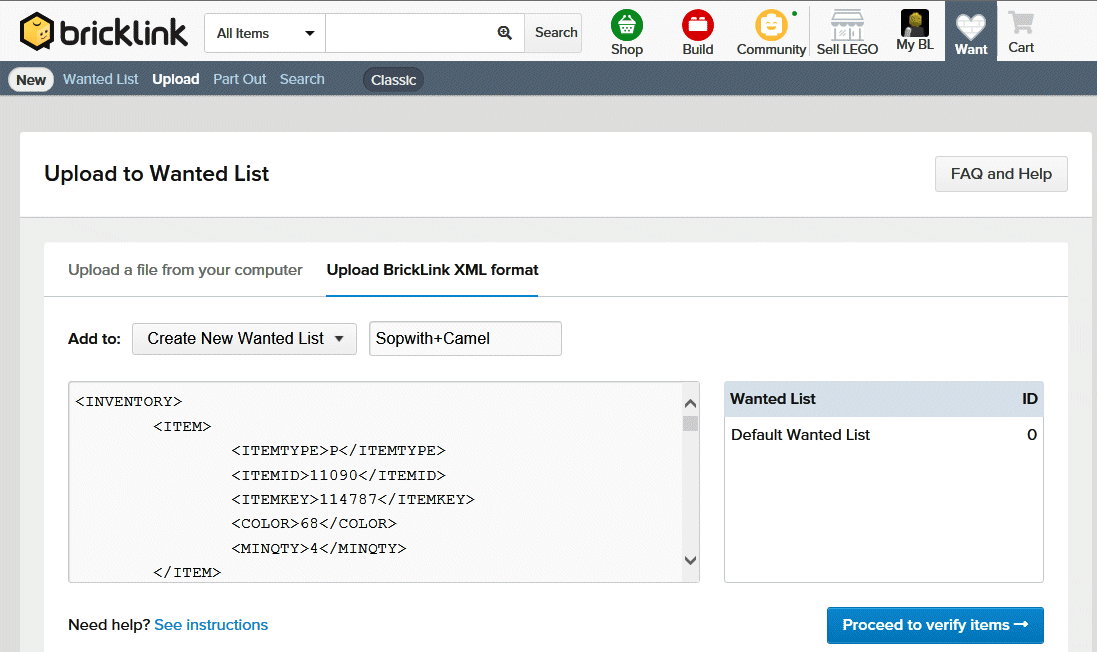The image size is (1097, 652).
Task: Click Proceed to verify items button
Action: pyautogui.click(x=935, y=625)
